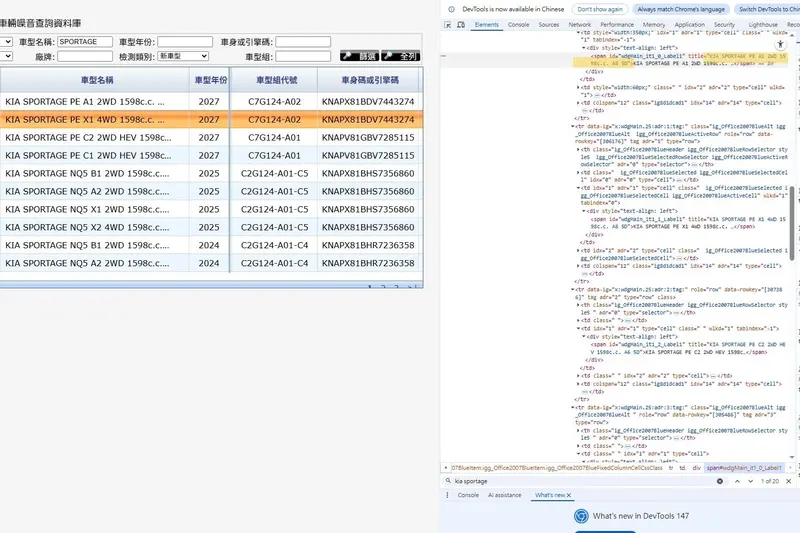Image resolution: width=800 pixels, height=533 pixels.
Task: Open the 檢測類別 dropdown showing 新車型
Action: coord(183,57)
